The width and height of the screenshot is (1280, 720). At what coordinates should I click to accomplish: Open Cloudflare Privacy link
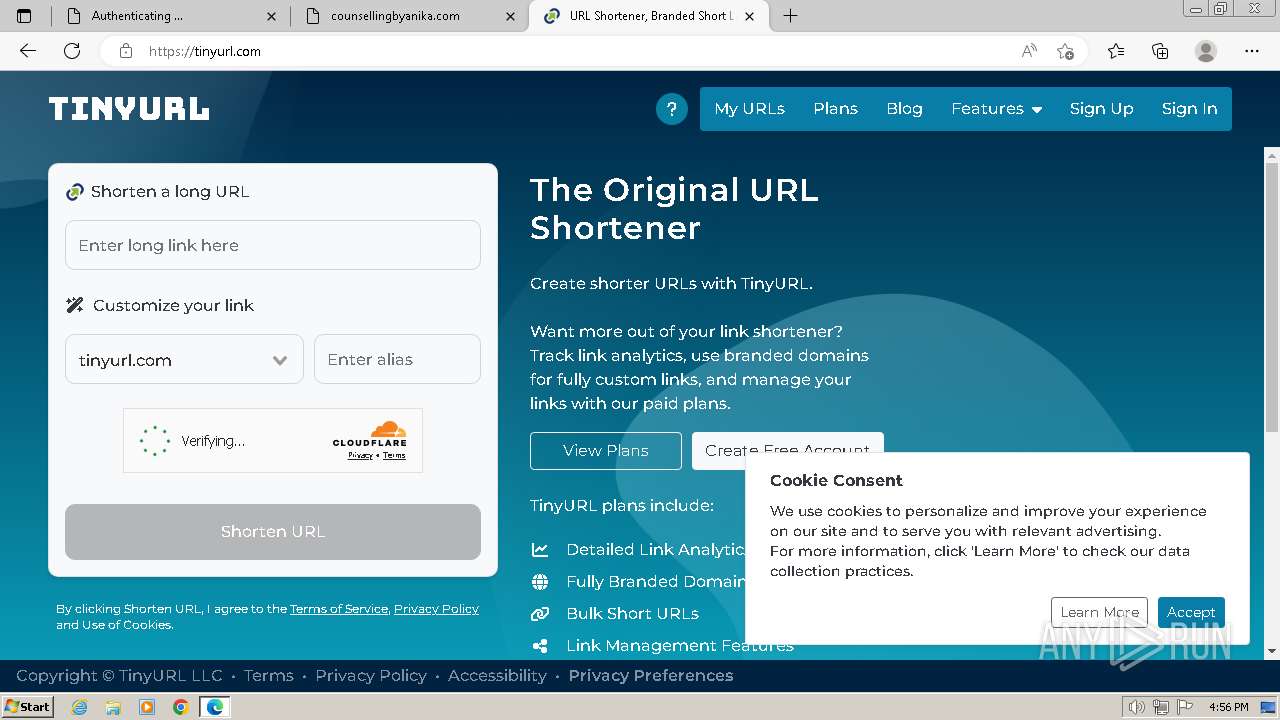click(360, 456)
